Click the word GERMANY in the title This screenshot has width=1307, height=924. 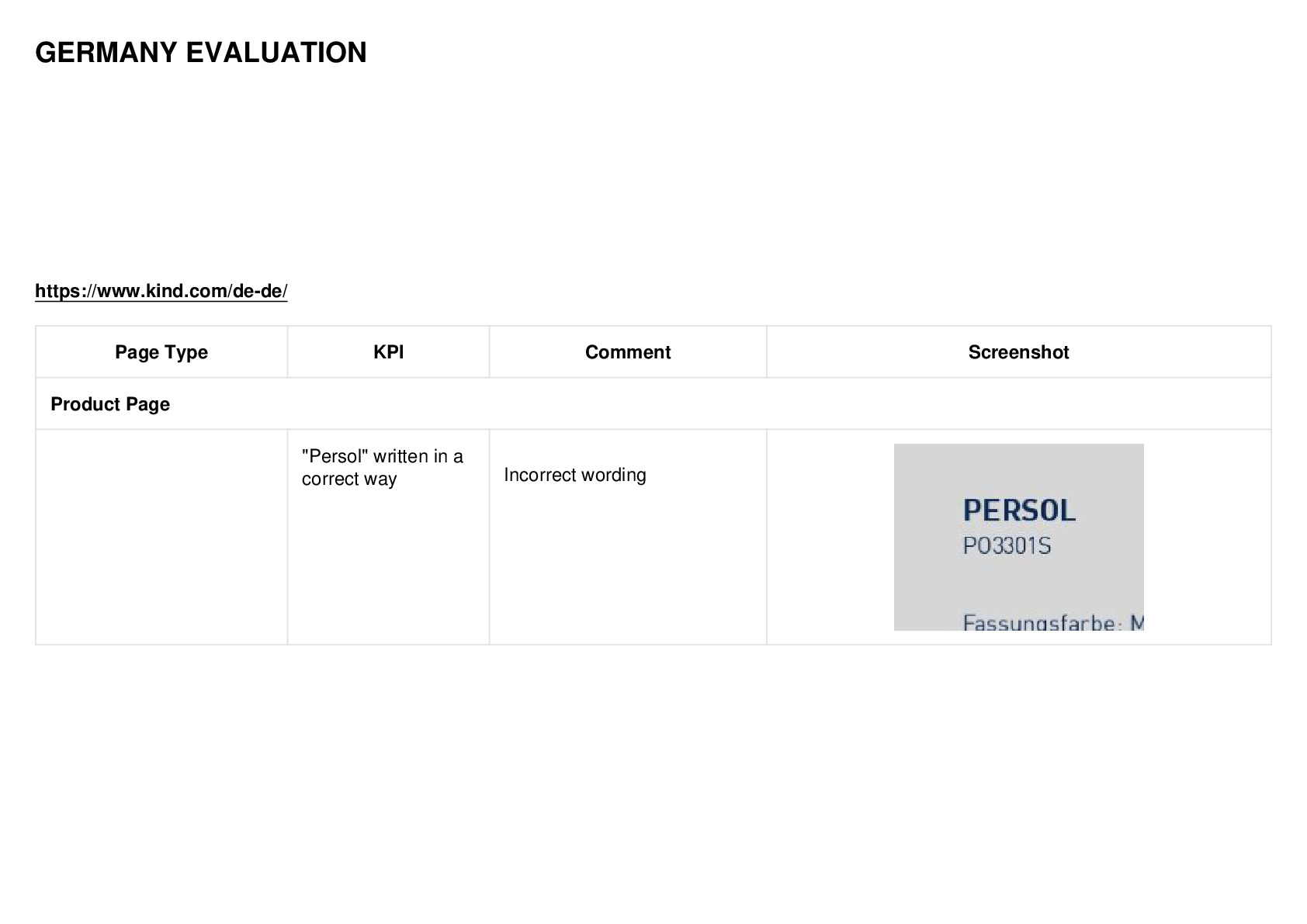tap(106, 53)
